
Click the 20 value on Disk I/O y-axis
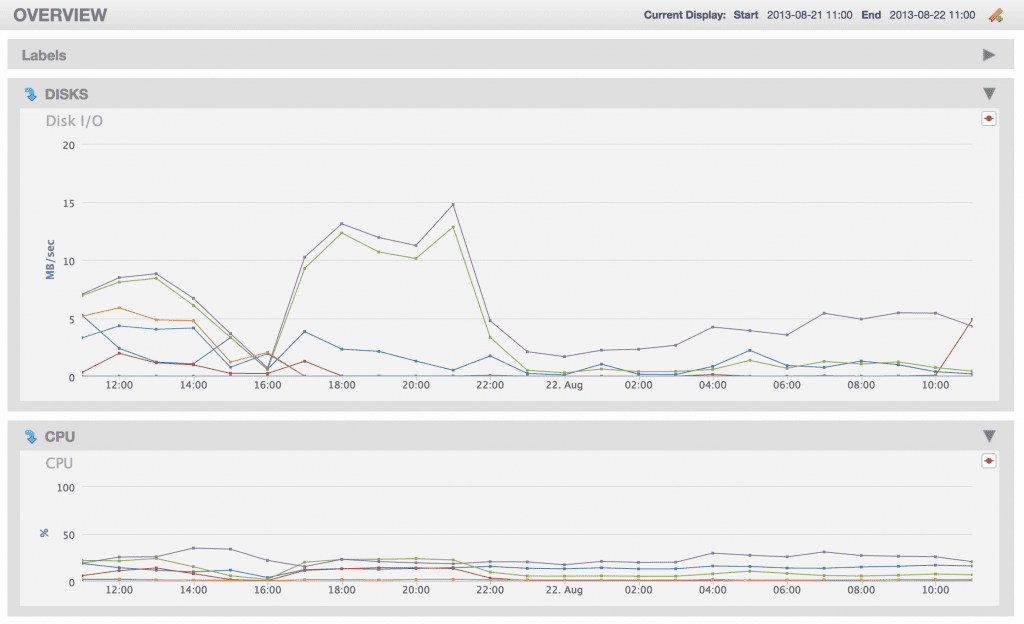(69, 146)
